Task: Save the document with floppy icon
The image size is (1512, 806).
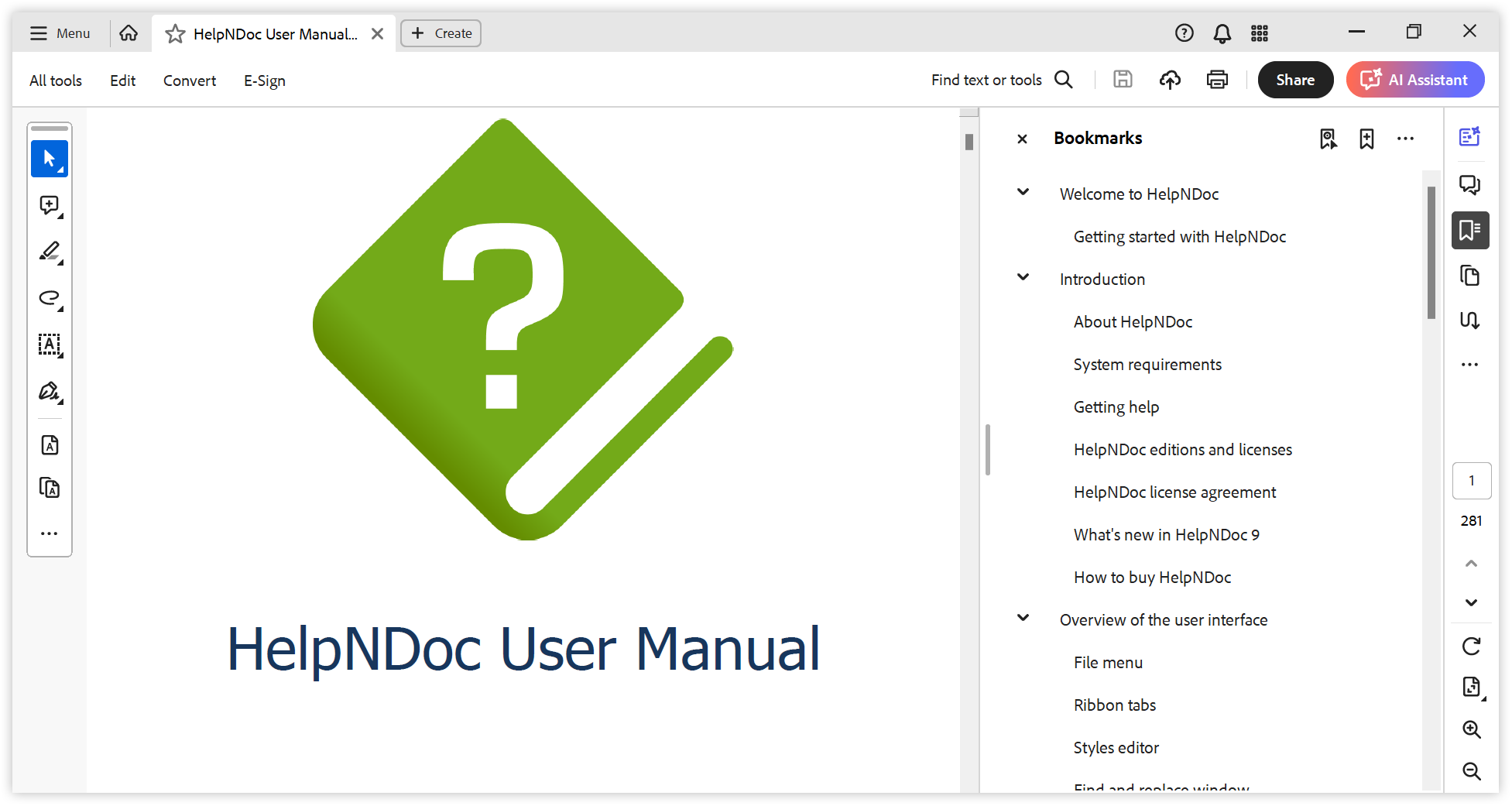Action: point(1123,79)
